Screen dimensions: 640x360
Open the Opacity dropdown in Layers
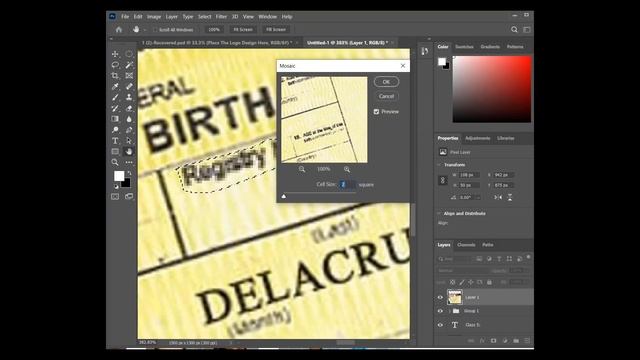coord(526,271)
